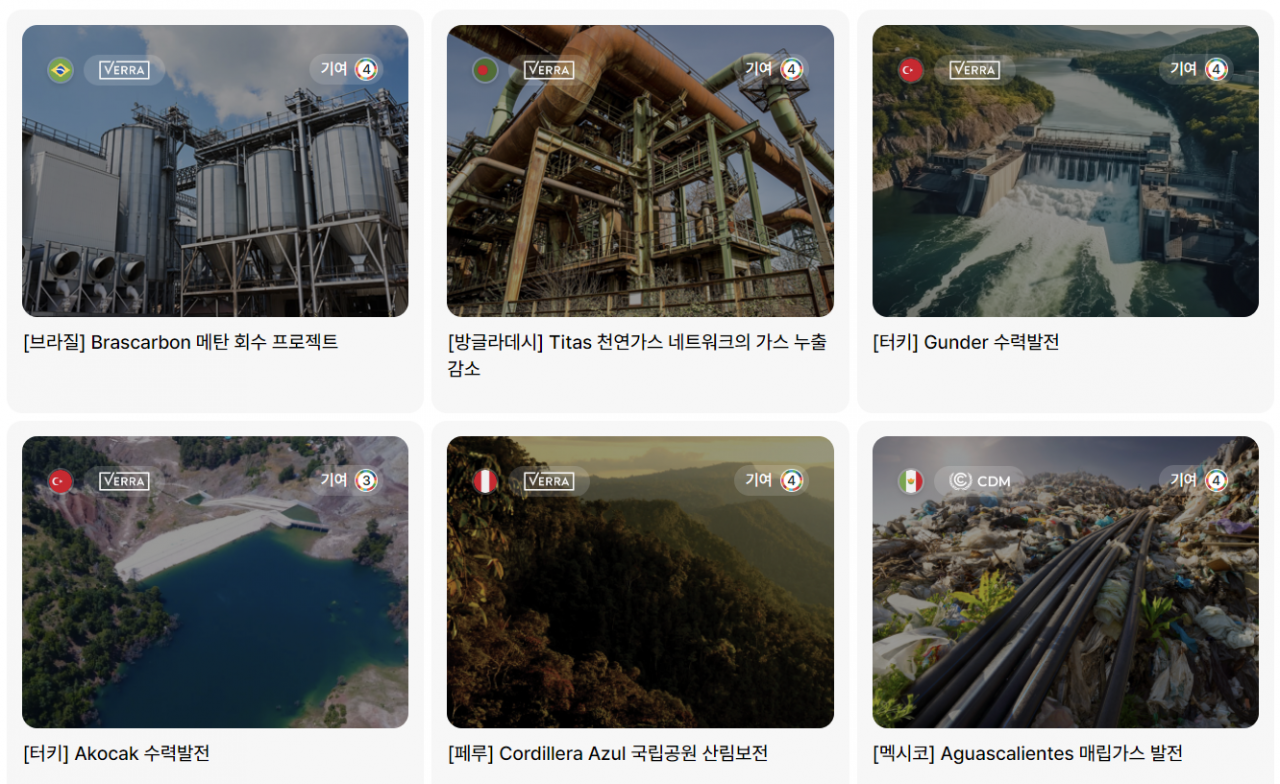
Task: Click the 기여 4 badge on Brascarbon card
Action: point(348,69)
